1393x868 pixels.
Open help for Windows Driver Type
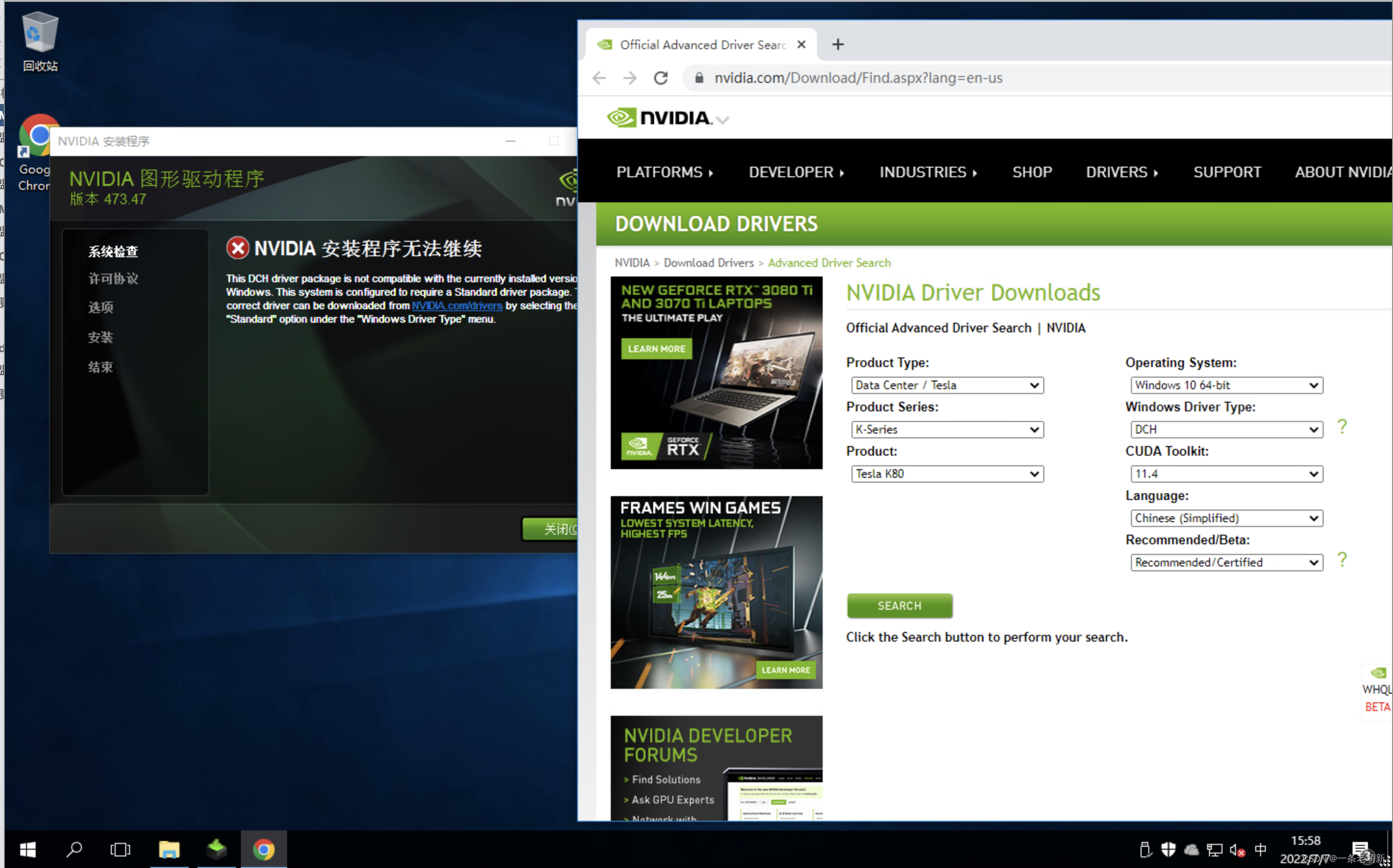[x=1341, y=427]
